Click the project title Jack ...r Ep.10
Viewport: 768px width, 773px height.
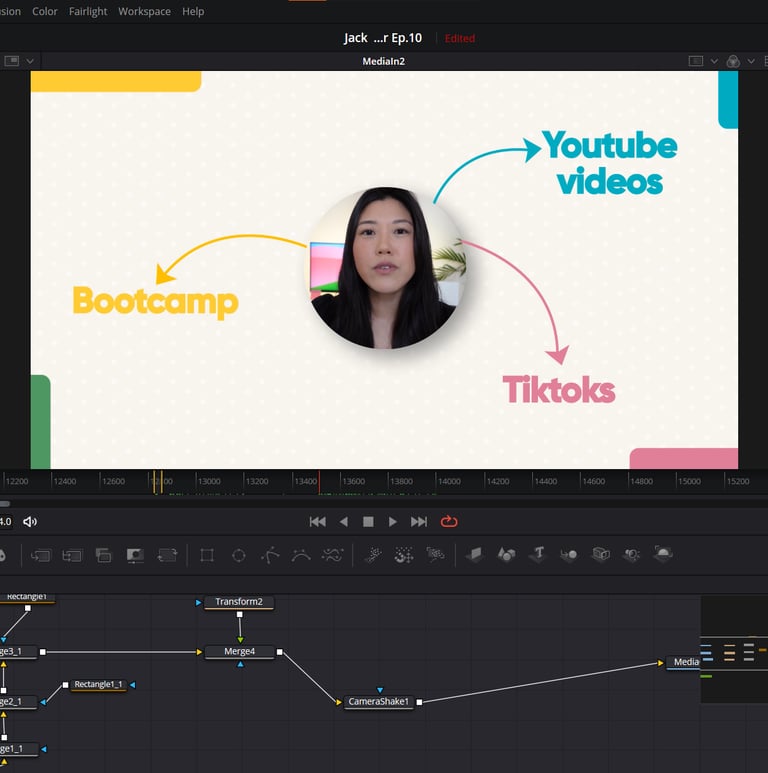point(383,38)
